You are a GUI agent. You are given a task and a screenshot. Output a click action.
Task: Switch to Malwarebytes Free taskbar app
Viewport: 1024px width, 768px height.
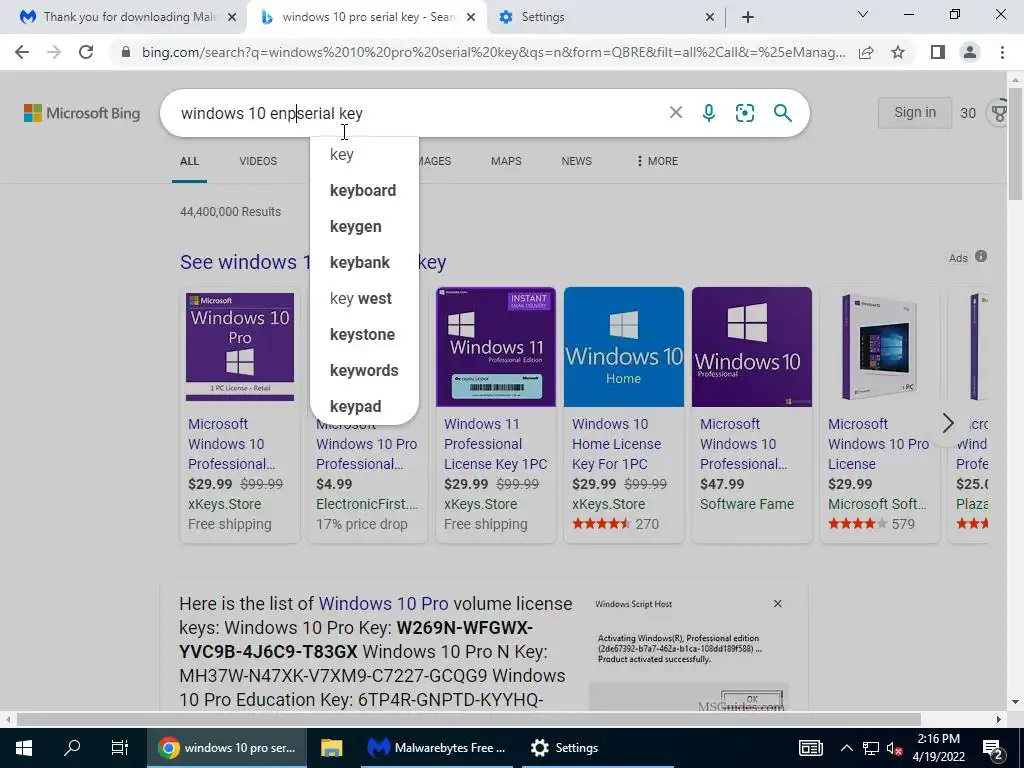click(436, 748)
